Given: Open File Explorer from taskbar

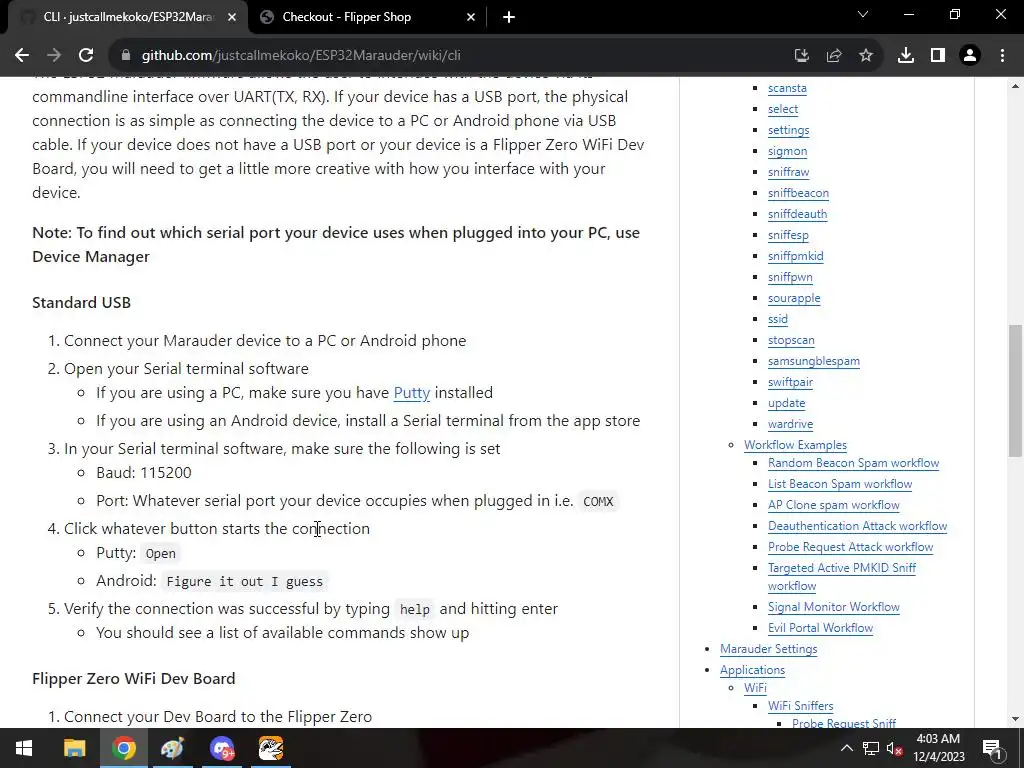Looking at the screenshot, I should (74, 748).
